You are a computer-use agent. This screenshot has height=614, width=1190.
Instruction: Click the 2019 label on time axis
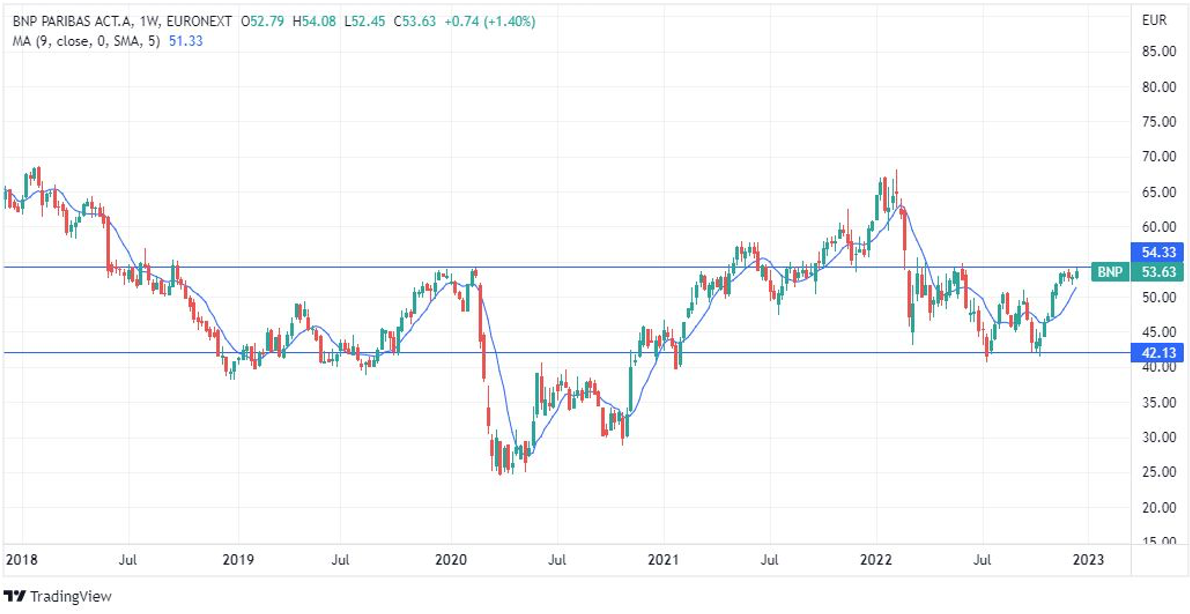pyautogui.click(x=237, y=558)
